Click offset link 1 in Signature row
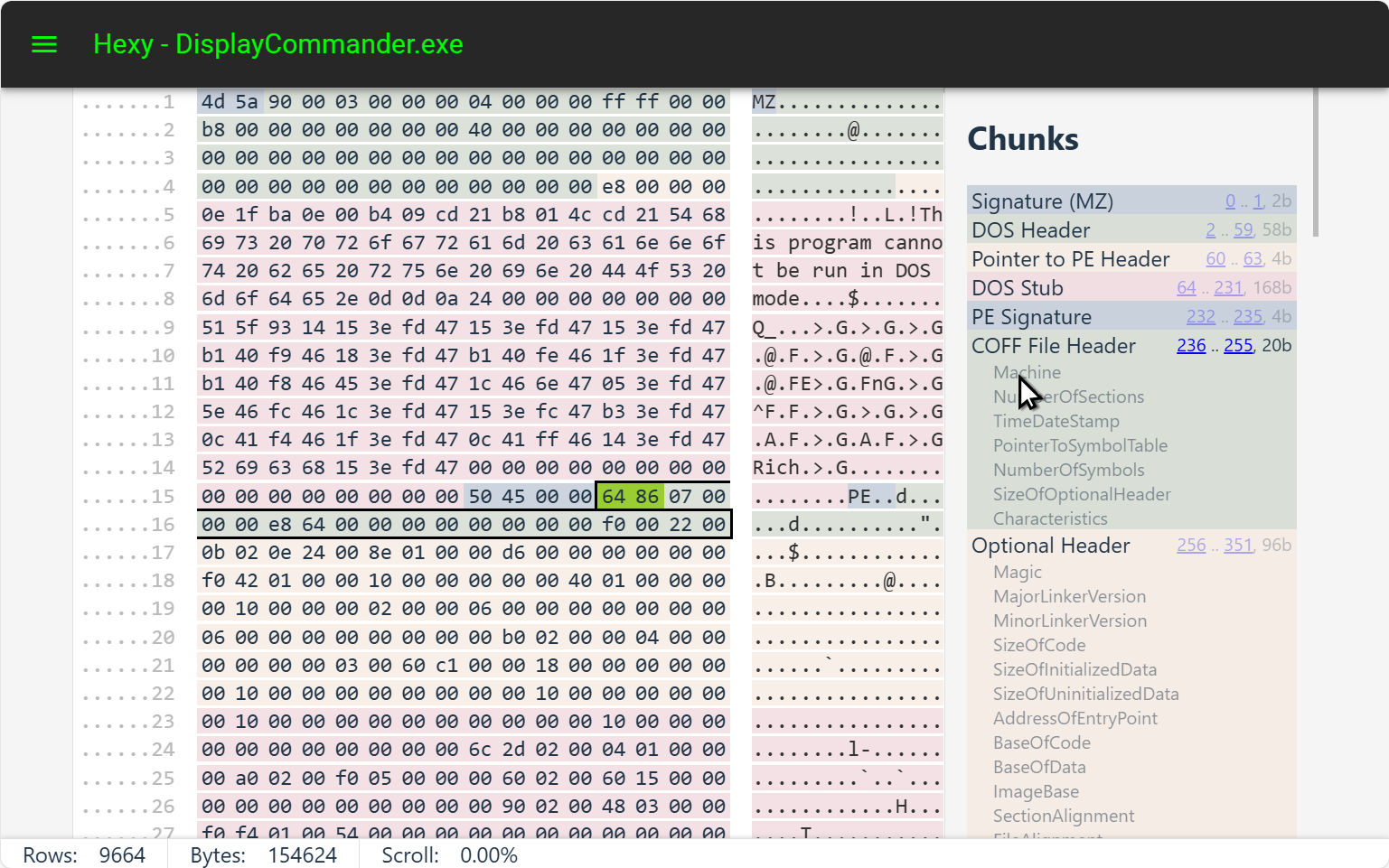The width and height of the screenshot is (1389, 868). click(1258, 201)
